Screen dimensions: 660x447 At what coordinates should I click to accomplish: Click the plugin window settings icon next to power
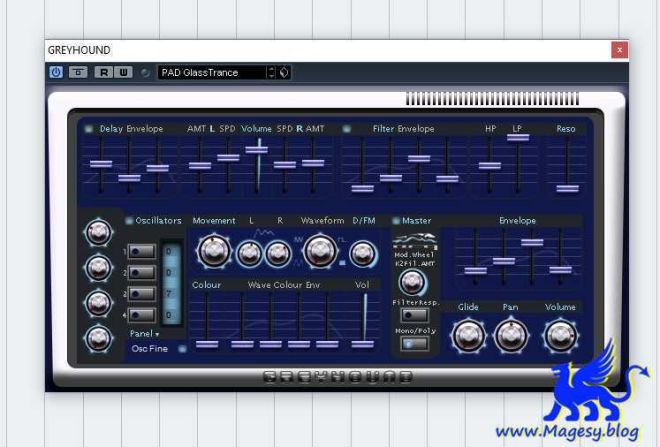click(x=78, y=72)
